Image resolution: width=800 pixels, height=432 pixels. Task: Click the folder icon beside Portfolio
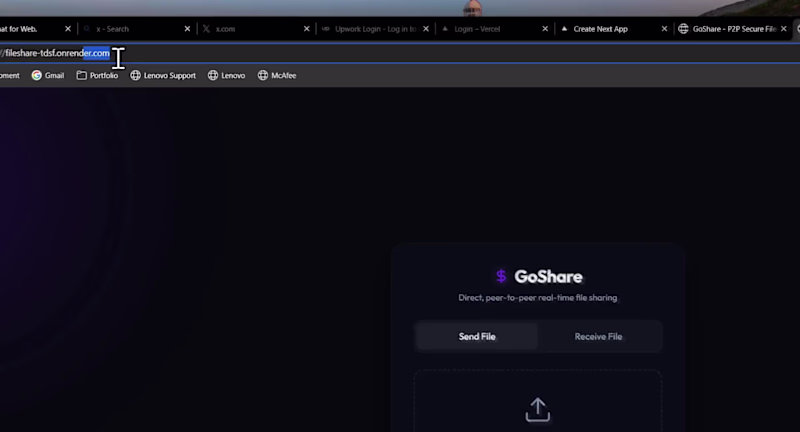pos(82,75)
